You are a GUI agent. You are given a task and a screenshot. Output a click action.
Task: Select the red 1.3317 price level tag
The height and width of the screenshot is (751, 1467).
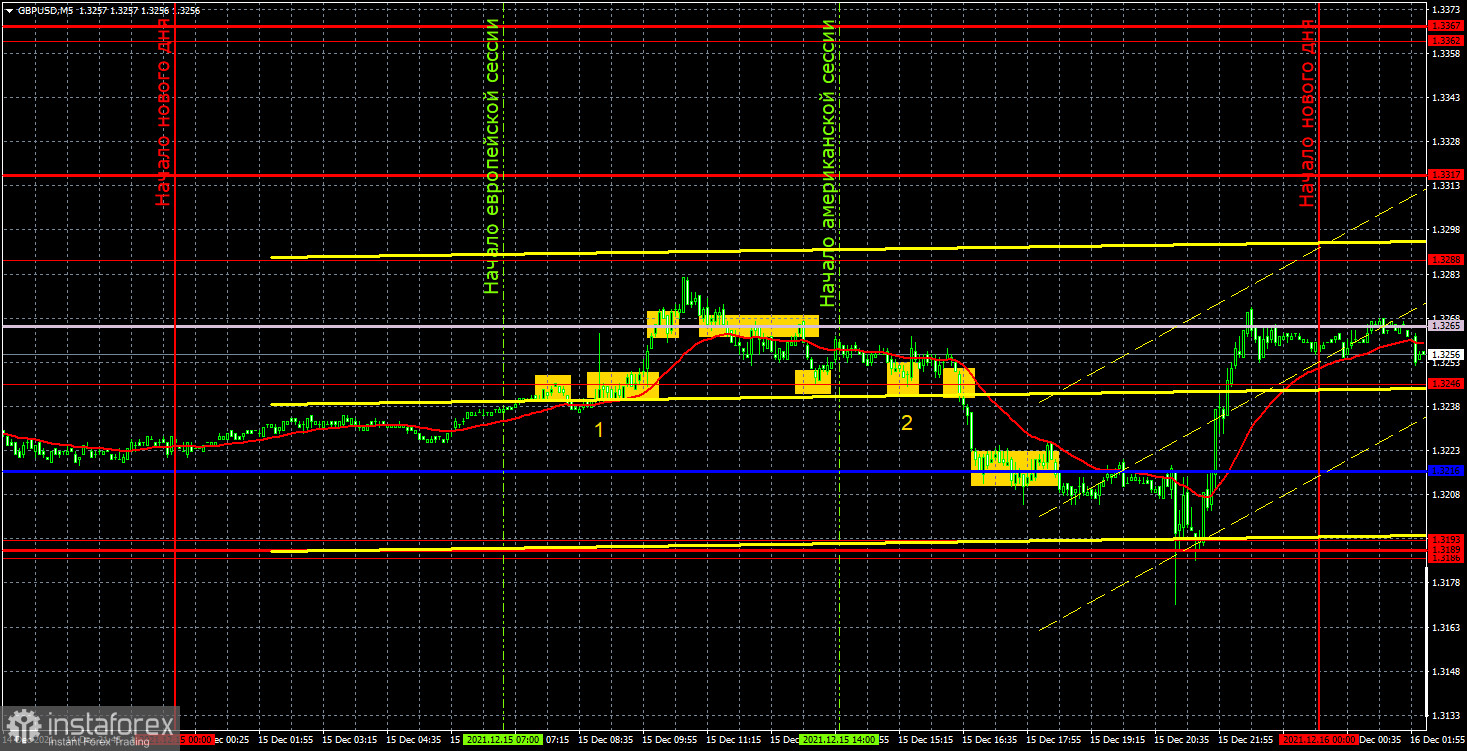click(1446, 174)
